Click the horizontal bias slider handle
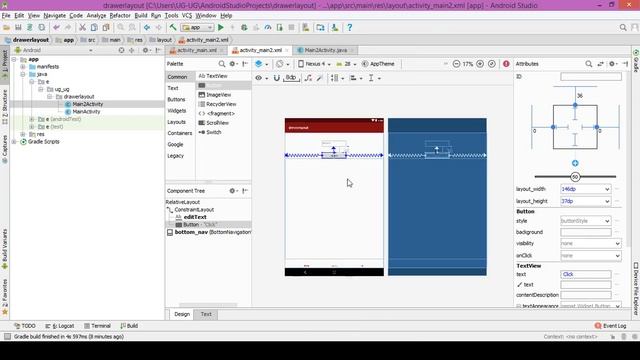Viewport: 640px width, 360px height. point(575,177)
